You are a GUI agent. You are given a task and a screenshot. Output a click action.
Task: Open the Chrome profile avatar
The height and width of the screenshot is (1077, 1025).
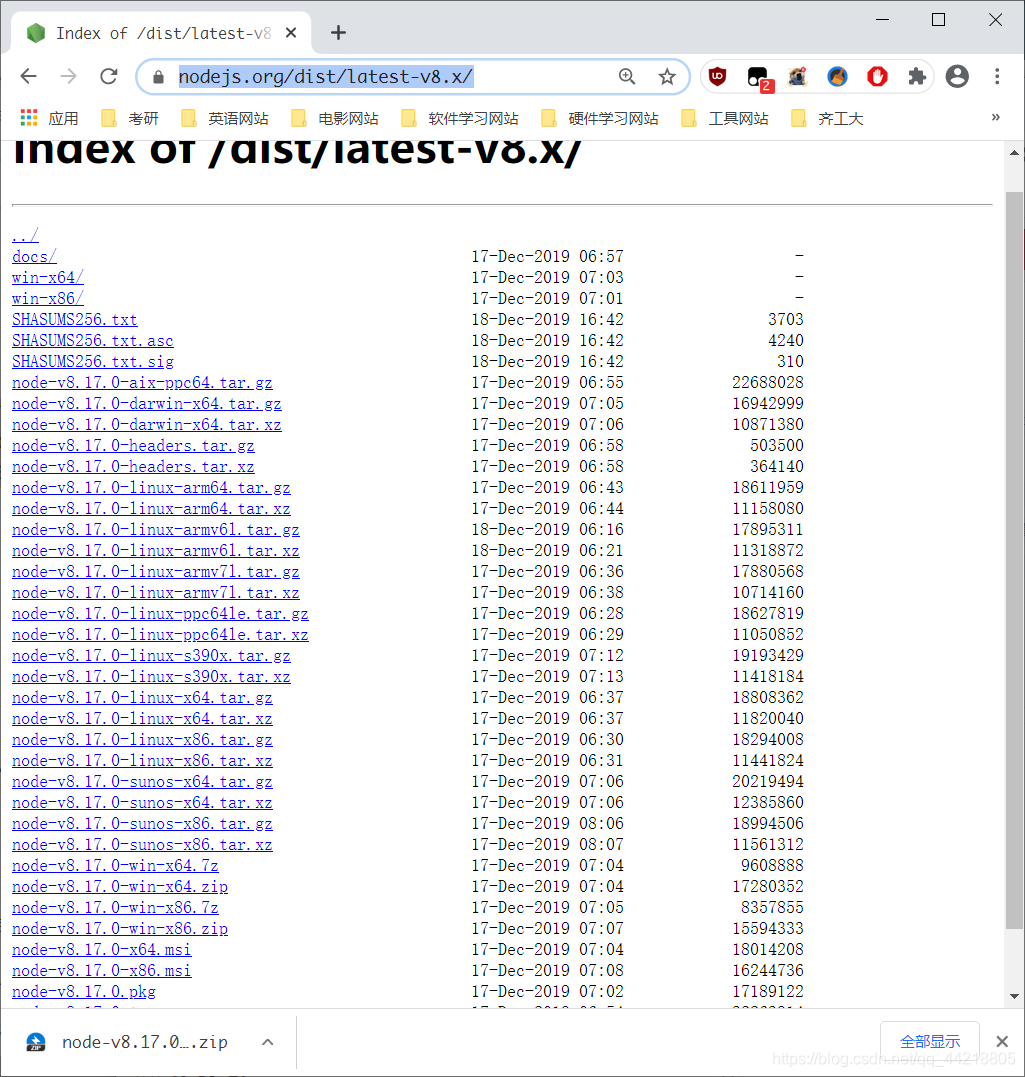957,76
